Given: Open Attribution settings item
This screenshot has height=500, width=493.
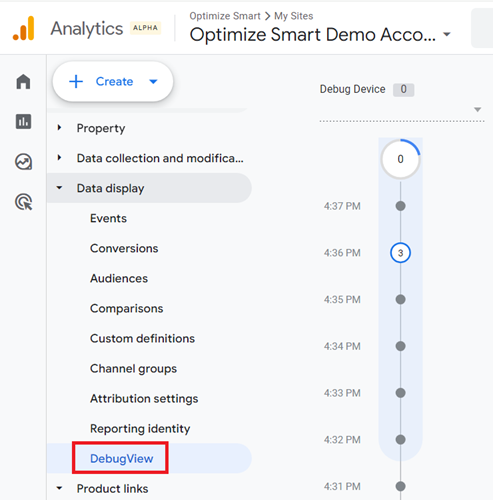Looking at the screenshot, I should pos(144,399).
